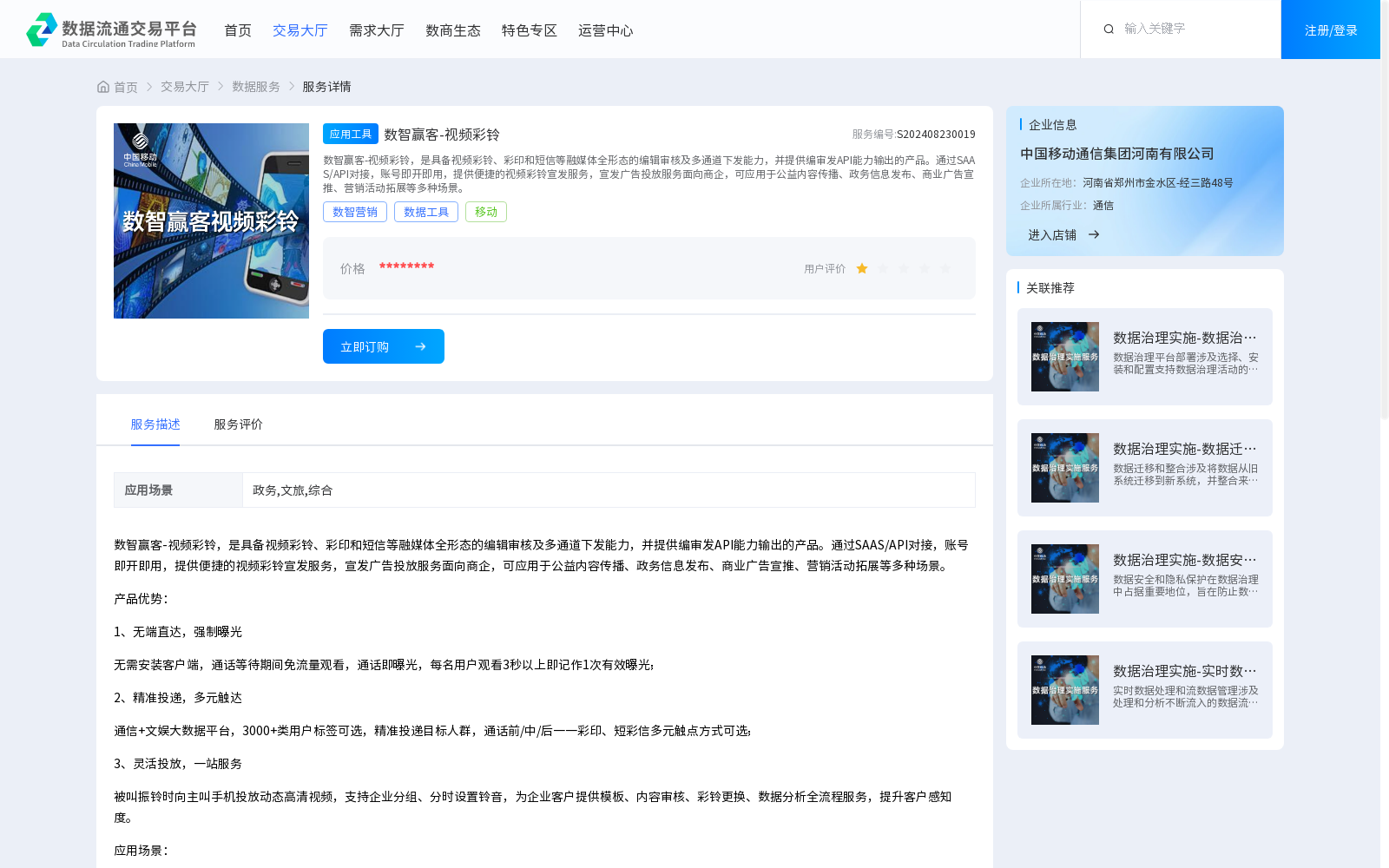Open 特色专区 menu item

tap(530, 30)
